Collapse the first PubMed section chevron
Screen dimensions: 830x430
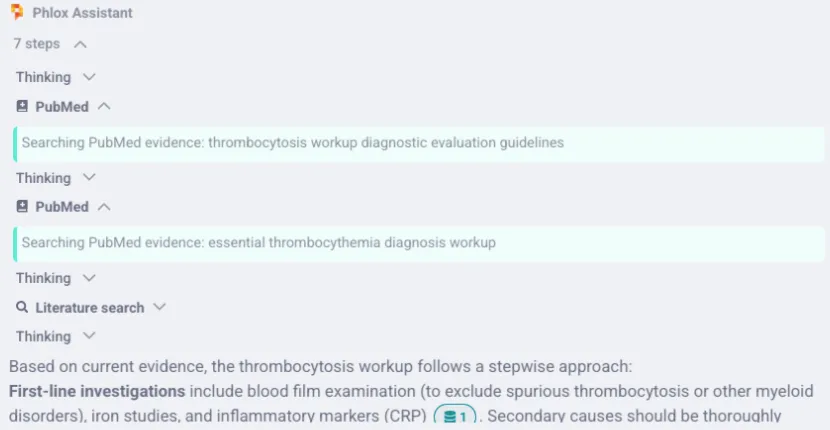[x=104, y=106]
